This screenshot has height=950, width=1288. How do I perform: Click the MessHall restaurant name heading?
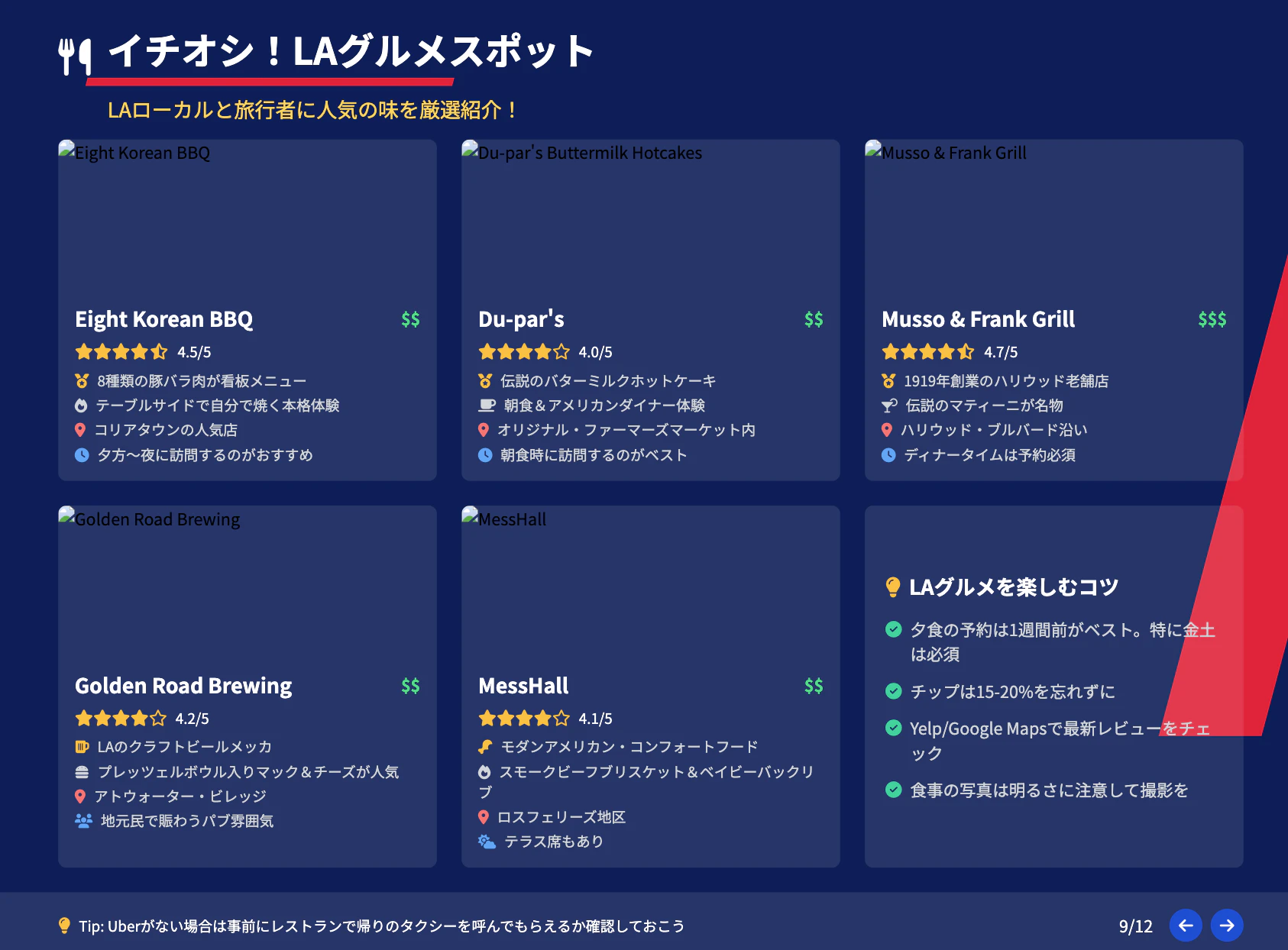[523, 686]
